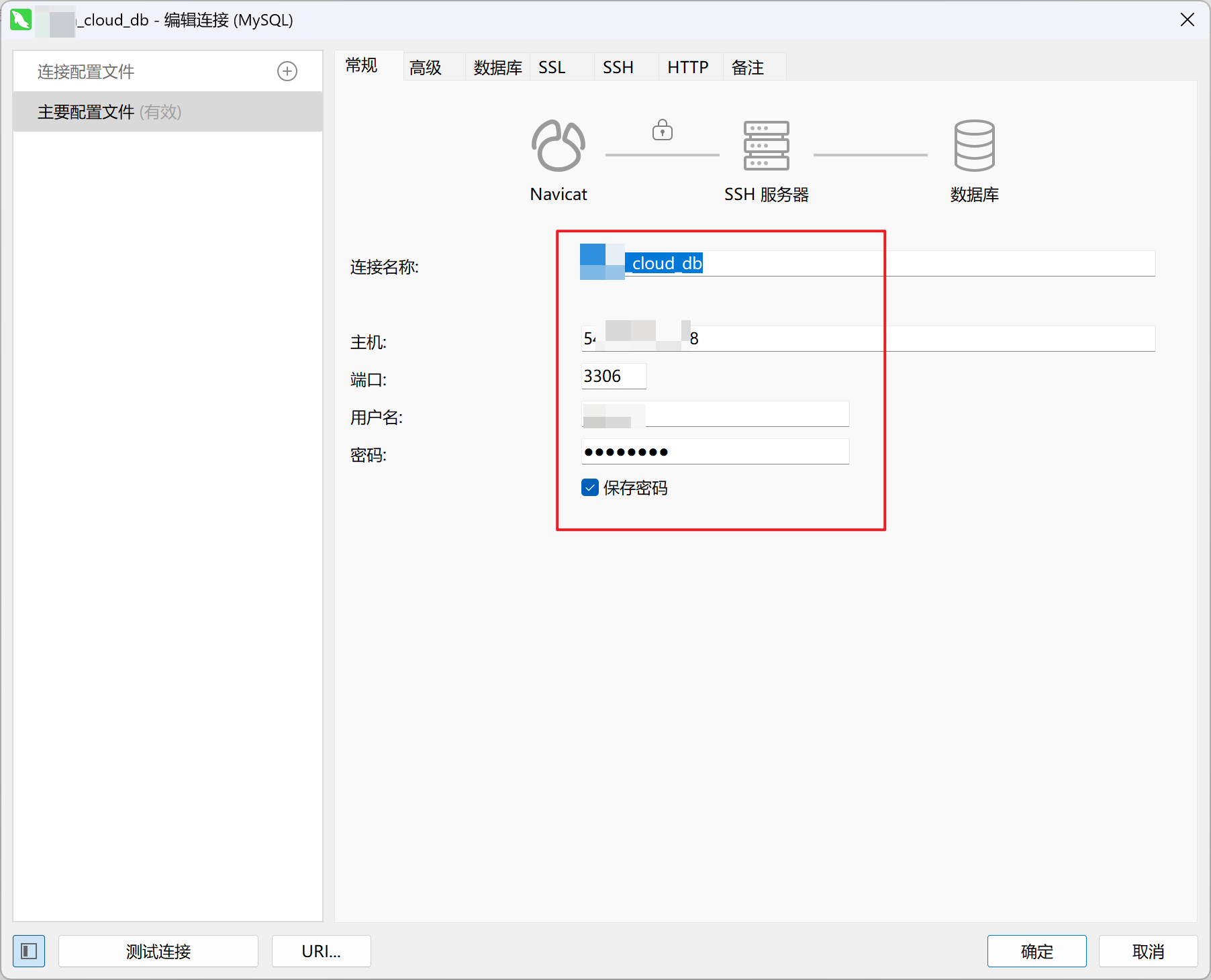Switch to the SSL tab
The height and width of the screenshot is (980, 1211).
click(552, 68)
